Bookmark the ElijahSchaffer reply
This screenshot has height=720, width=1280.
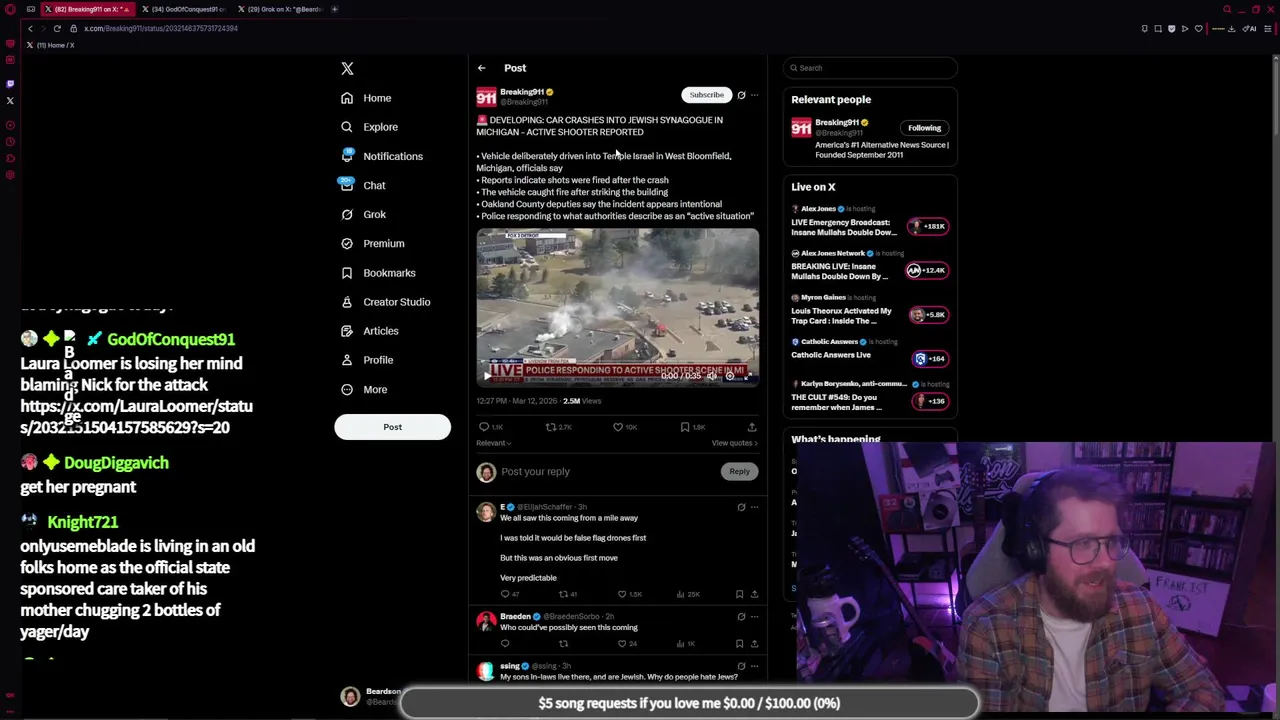pos(739,594)
